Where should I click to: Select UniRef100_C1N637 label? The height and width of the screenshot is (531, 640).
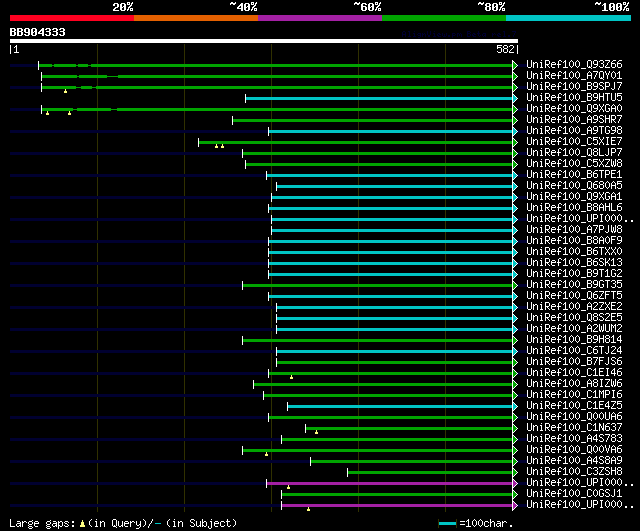pos(574,428)
